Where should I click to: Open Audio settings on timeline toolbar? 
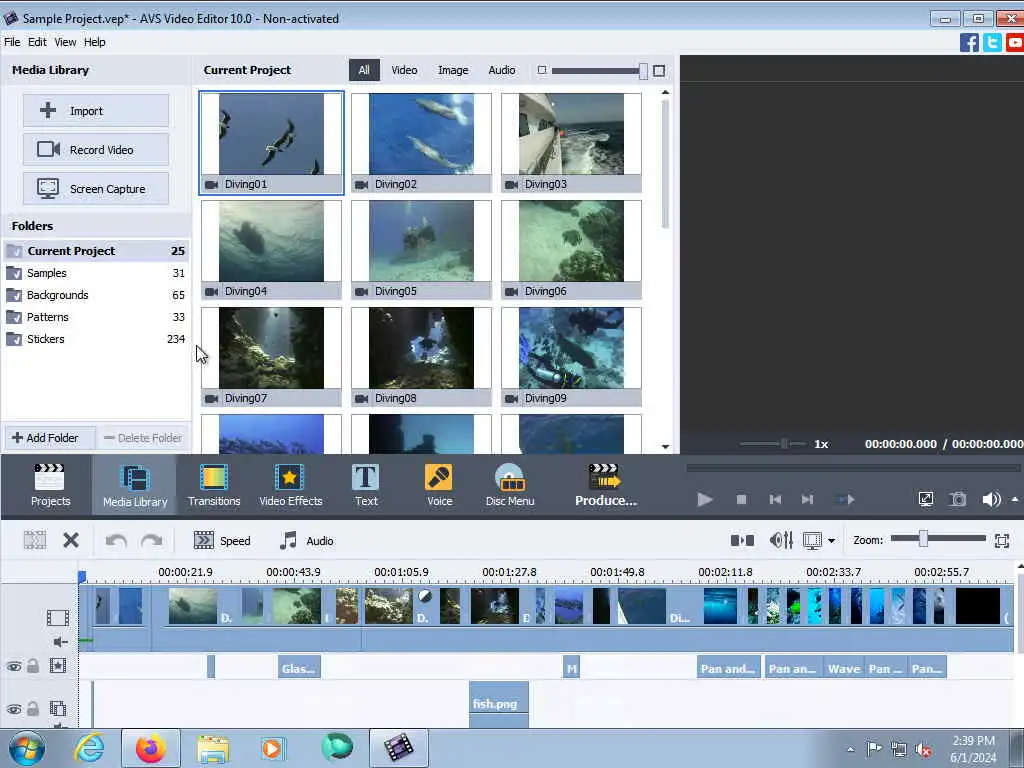(306, 541)
